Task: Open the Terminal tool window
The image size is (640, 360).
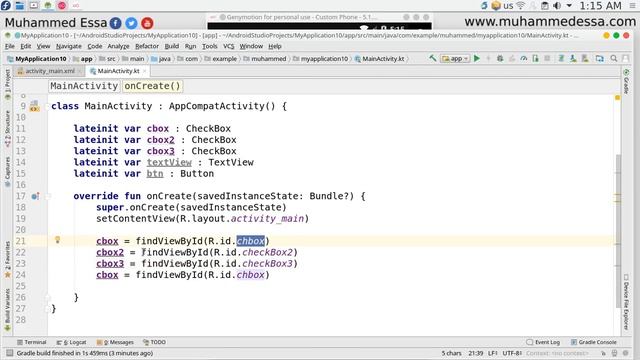Action: (x=31, y=342)
